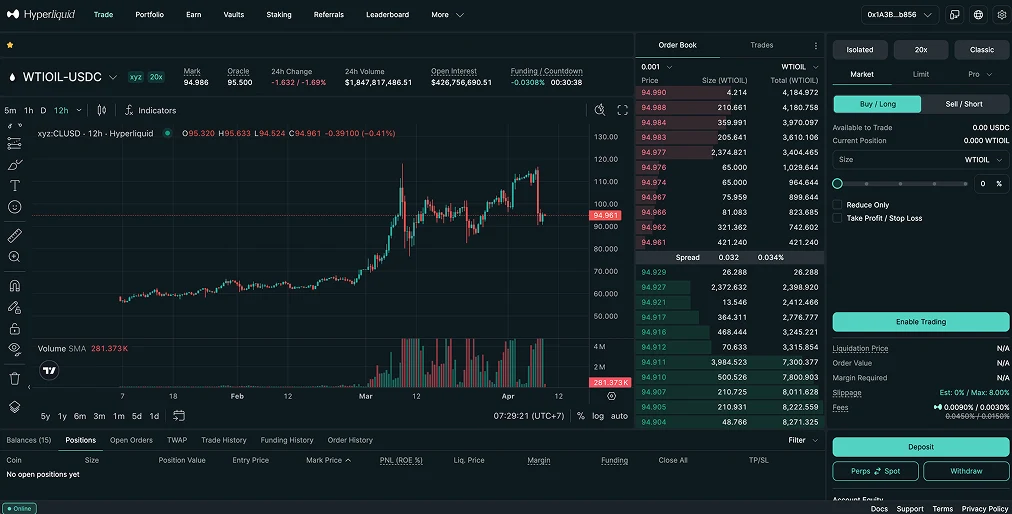1012x514 pixels.
Task: Switch margin mode via Isolated button
Action: (x=860, y=50)
